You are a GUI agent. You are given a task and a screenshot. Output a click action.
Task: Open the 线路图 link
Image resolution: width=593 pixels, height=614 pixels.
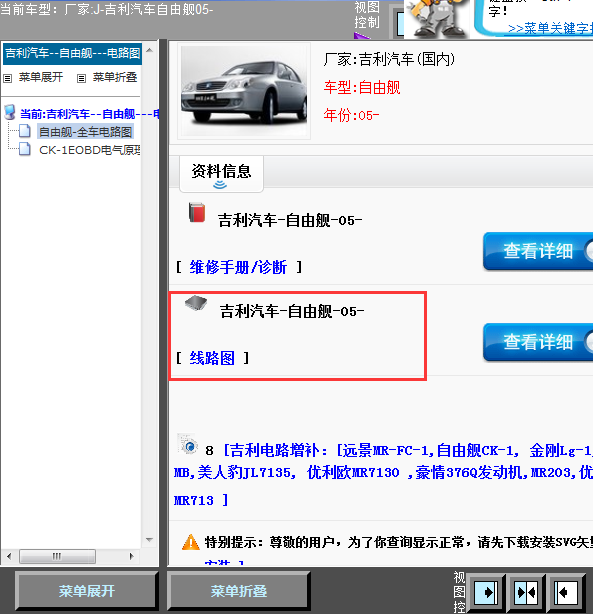click(x=212, y=358)
